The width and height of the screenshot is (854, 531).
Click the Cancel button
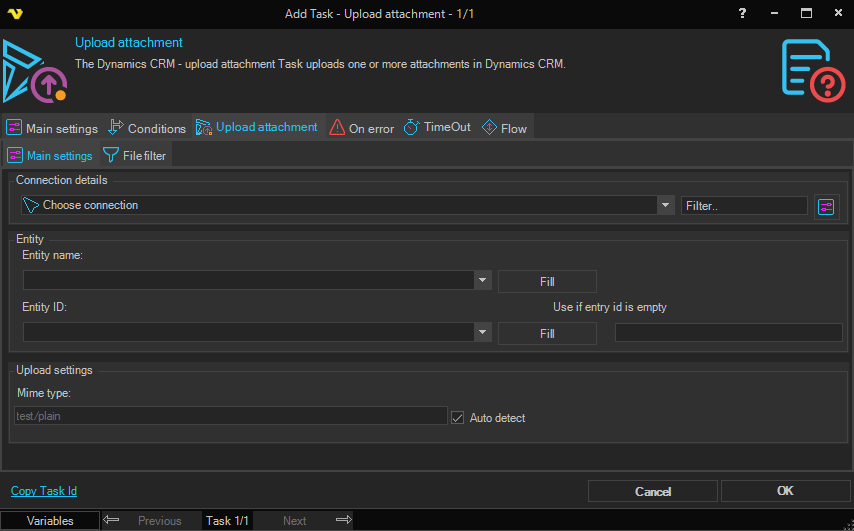(x=652, y=491)
